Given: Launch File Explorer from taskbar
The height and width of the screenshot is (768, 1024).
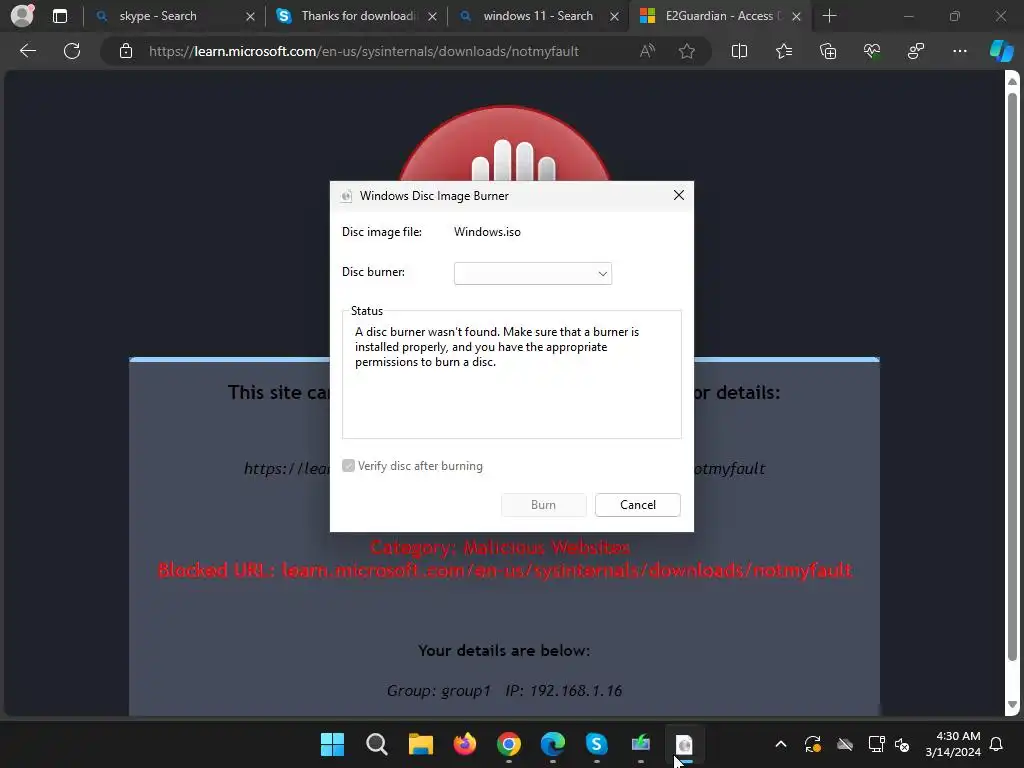Looking at the screenshot, I should [421, 744].
